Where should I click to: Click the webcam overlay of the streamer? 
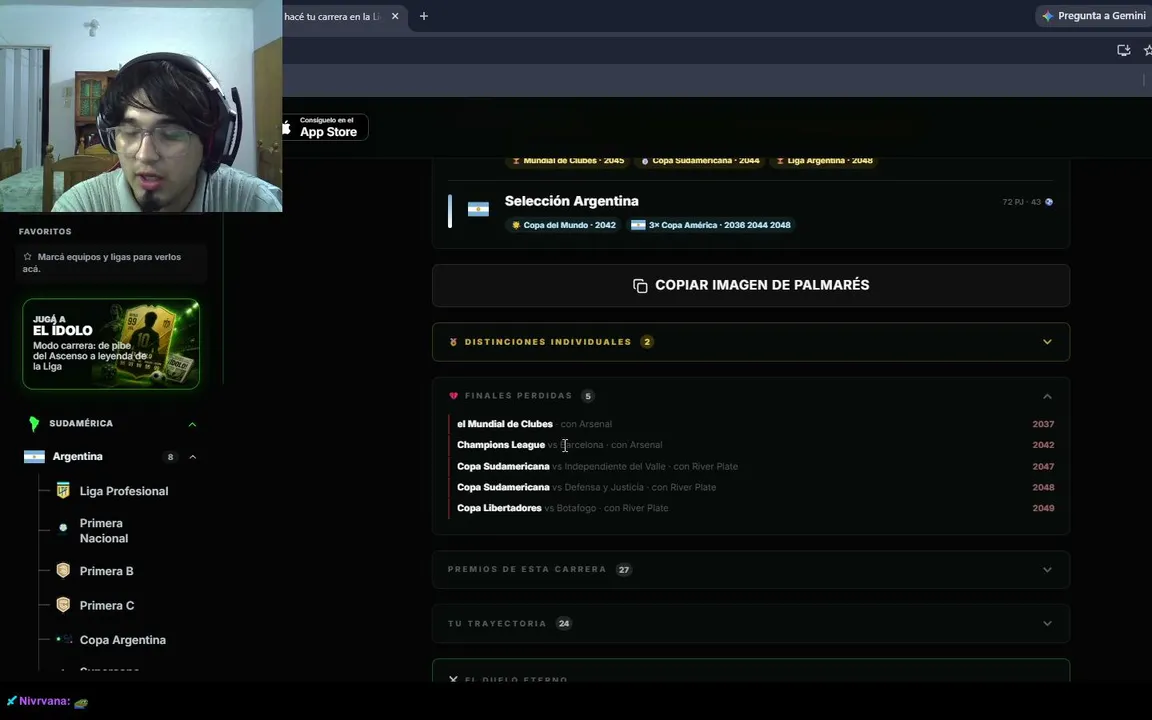[x=141, y=106]
